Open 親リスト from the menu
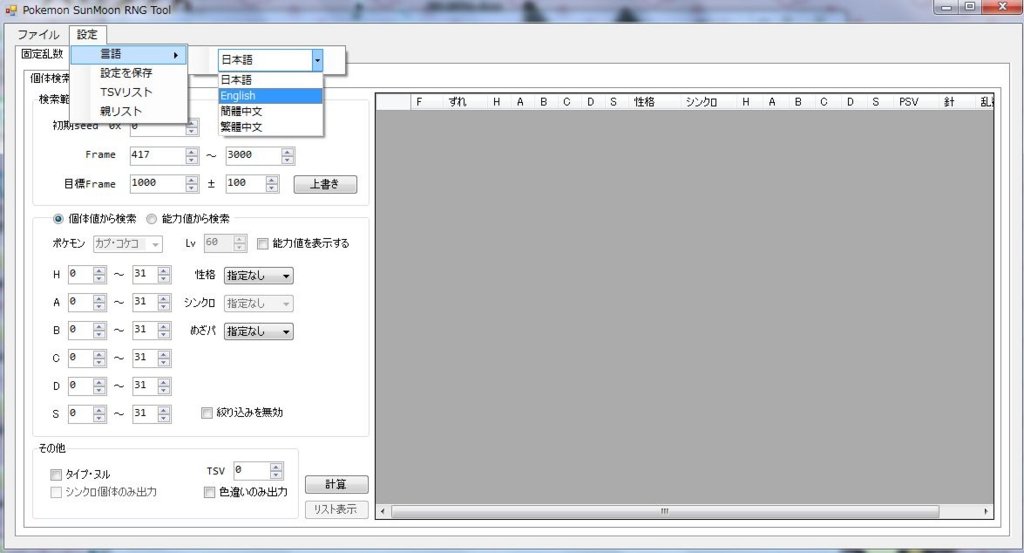The width and height of the screenshot is (1024, 553). (129, 111)
